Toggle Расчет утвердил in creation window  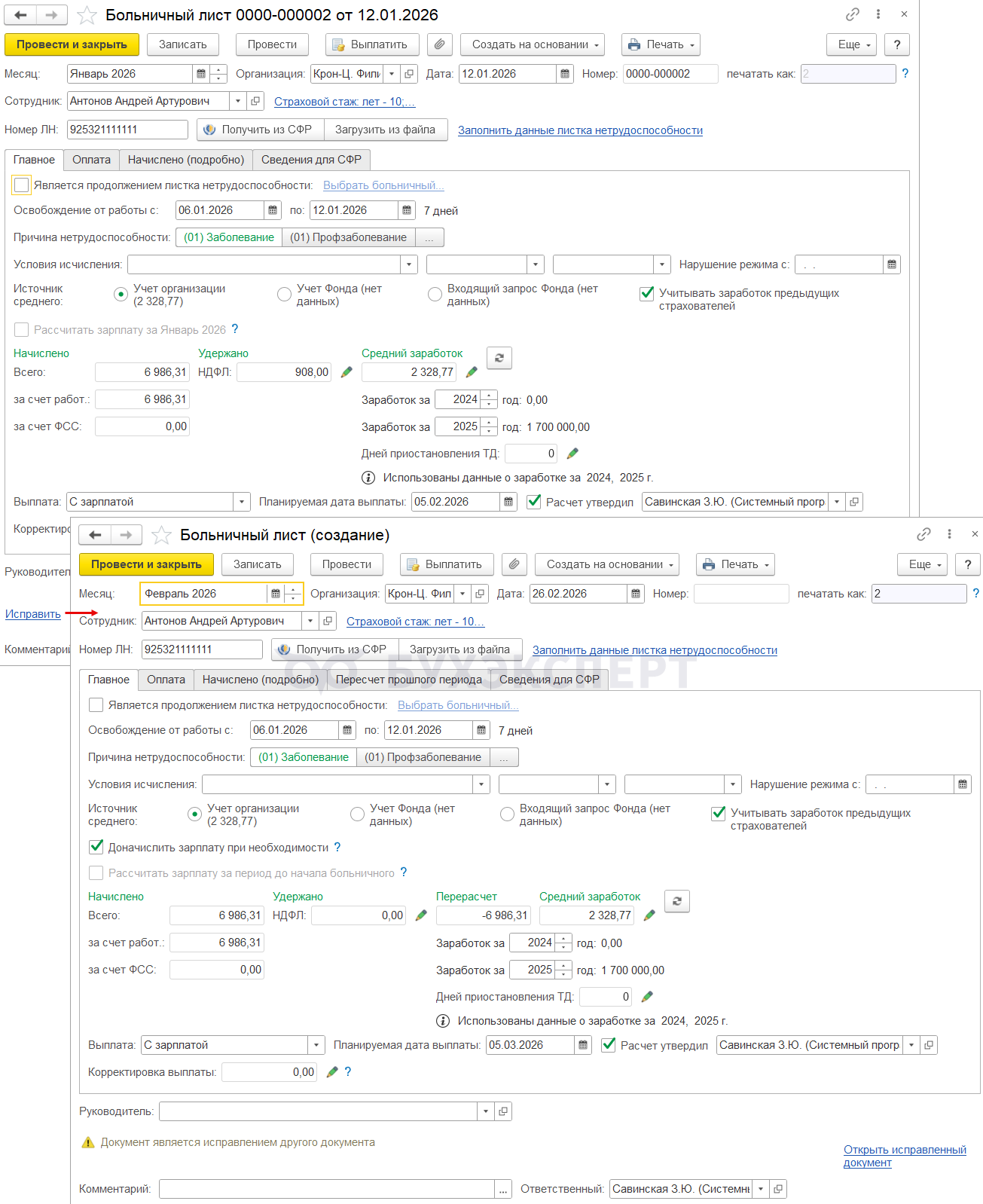point(609,1045)
